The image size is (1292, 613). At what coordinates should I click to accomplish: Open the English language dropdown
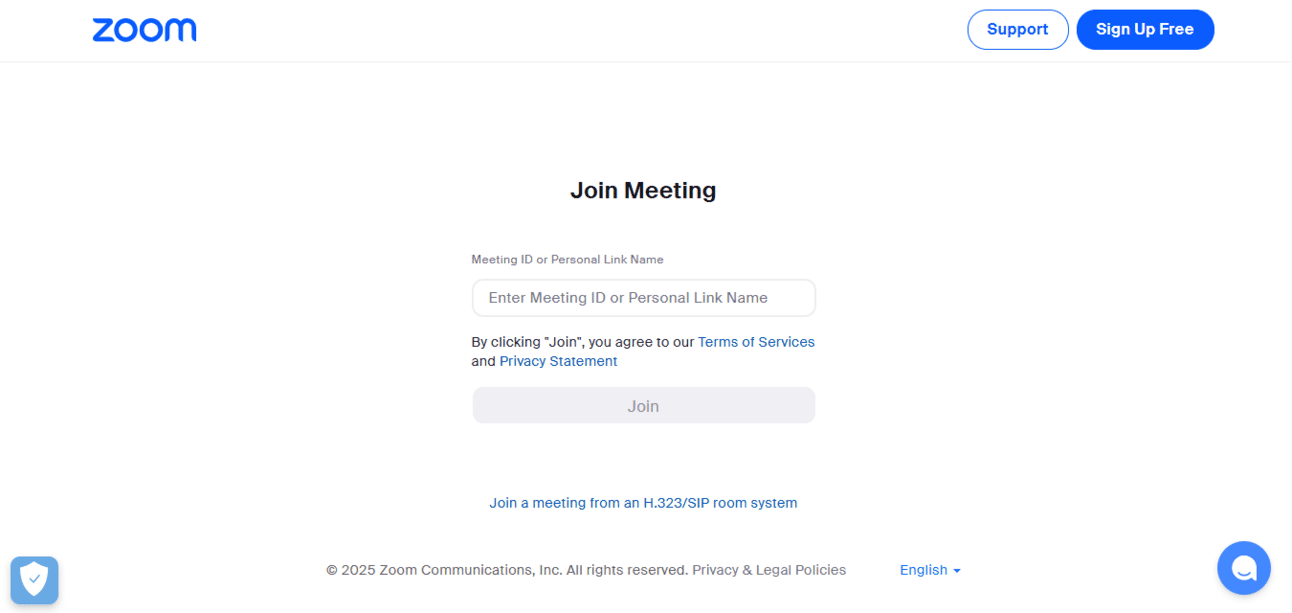tap(930, 570)
